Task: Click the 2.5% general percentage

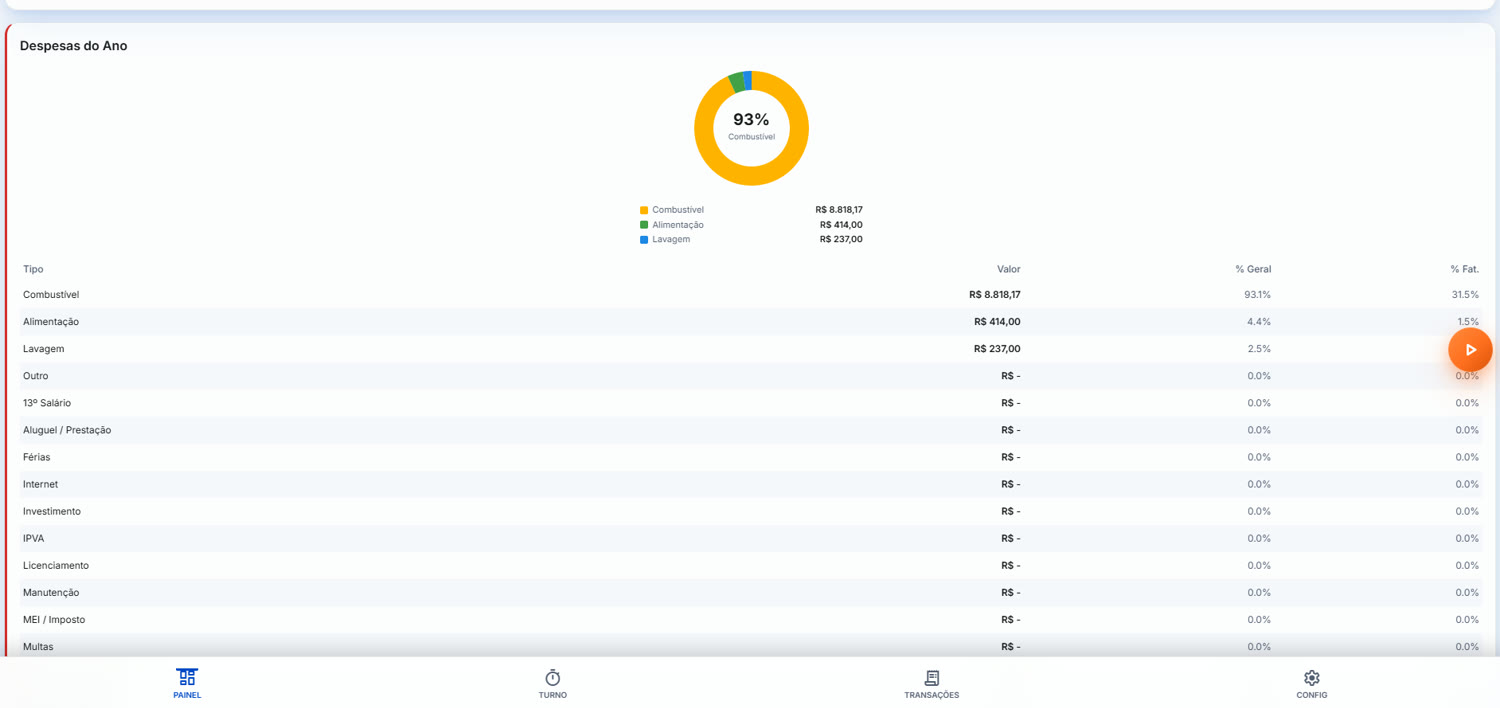Action: [x=1259, y=349]
